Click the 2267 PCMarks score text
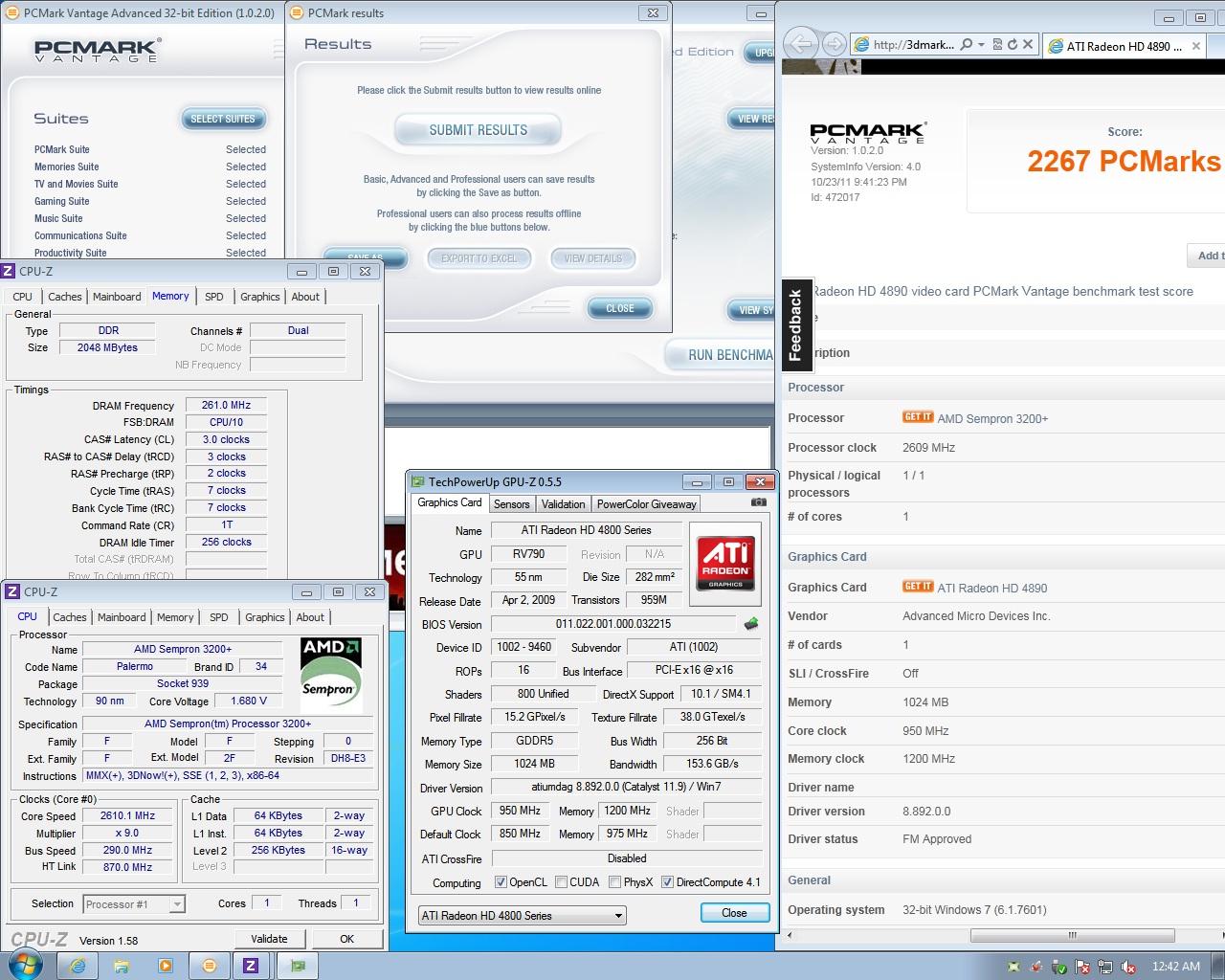The height and width of the screenshot is (980, 1225). point(1124,162)
